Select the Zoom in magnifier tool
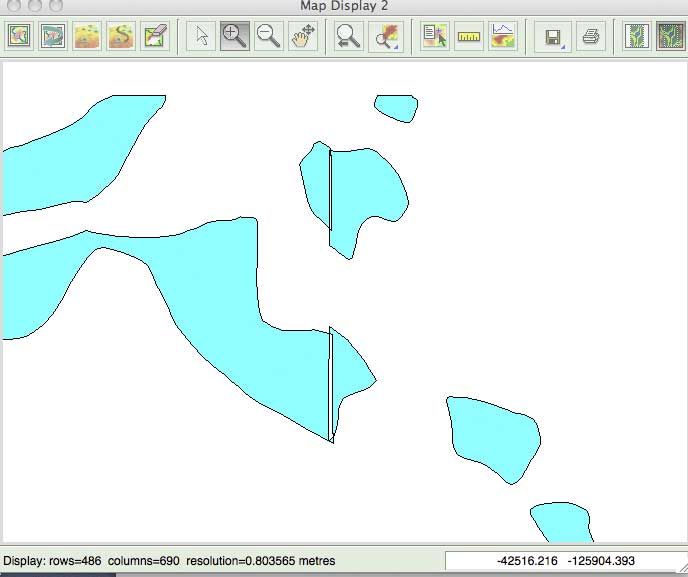 click(x=235, y=36)
